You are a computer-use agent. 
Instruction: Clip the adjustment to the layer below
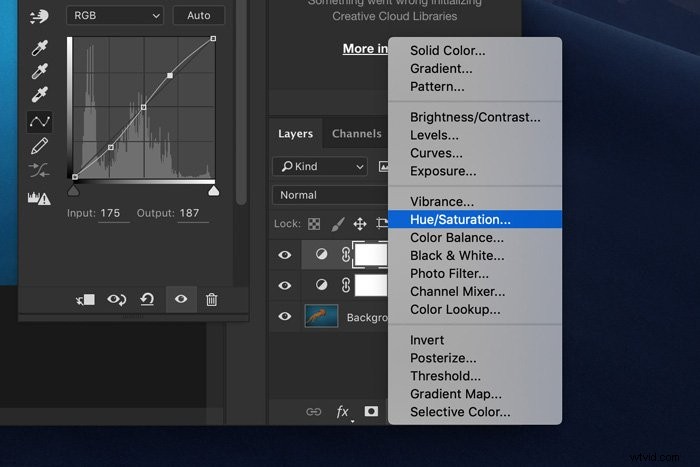point(85,299)
